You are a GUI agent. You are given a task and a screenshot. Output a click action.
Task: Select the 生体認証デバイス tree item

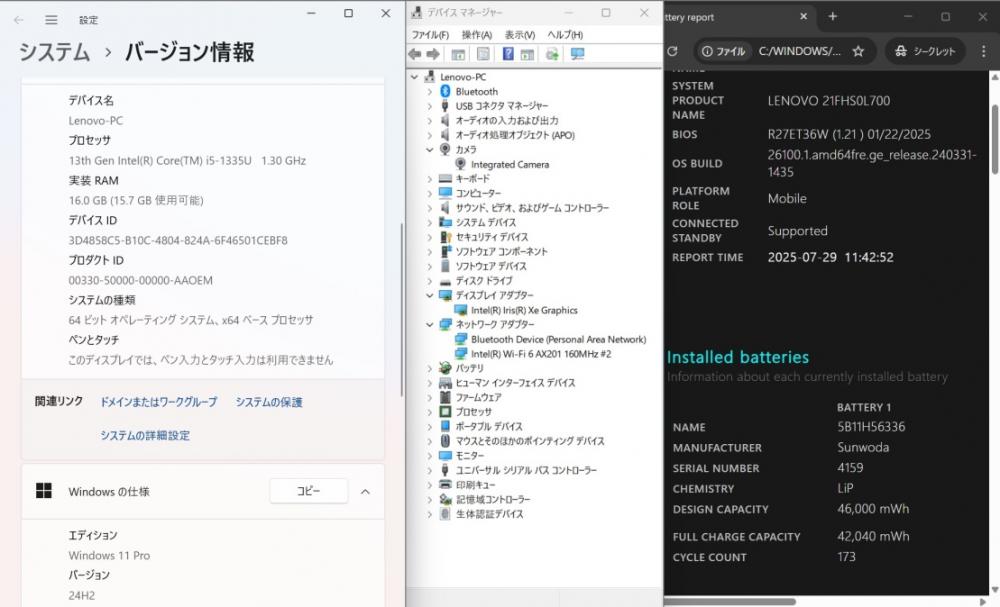click(489, 514)
